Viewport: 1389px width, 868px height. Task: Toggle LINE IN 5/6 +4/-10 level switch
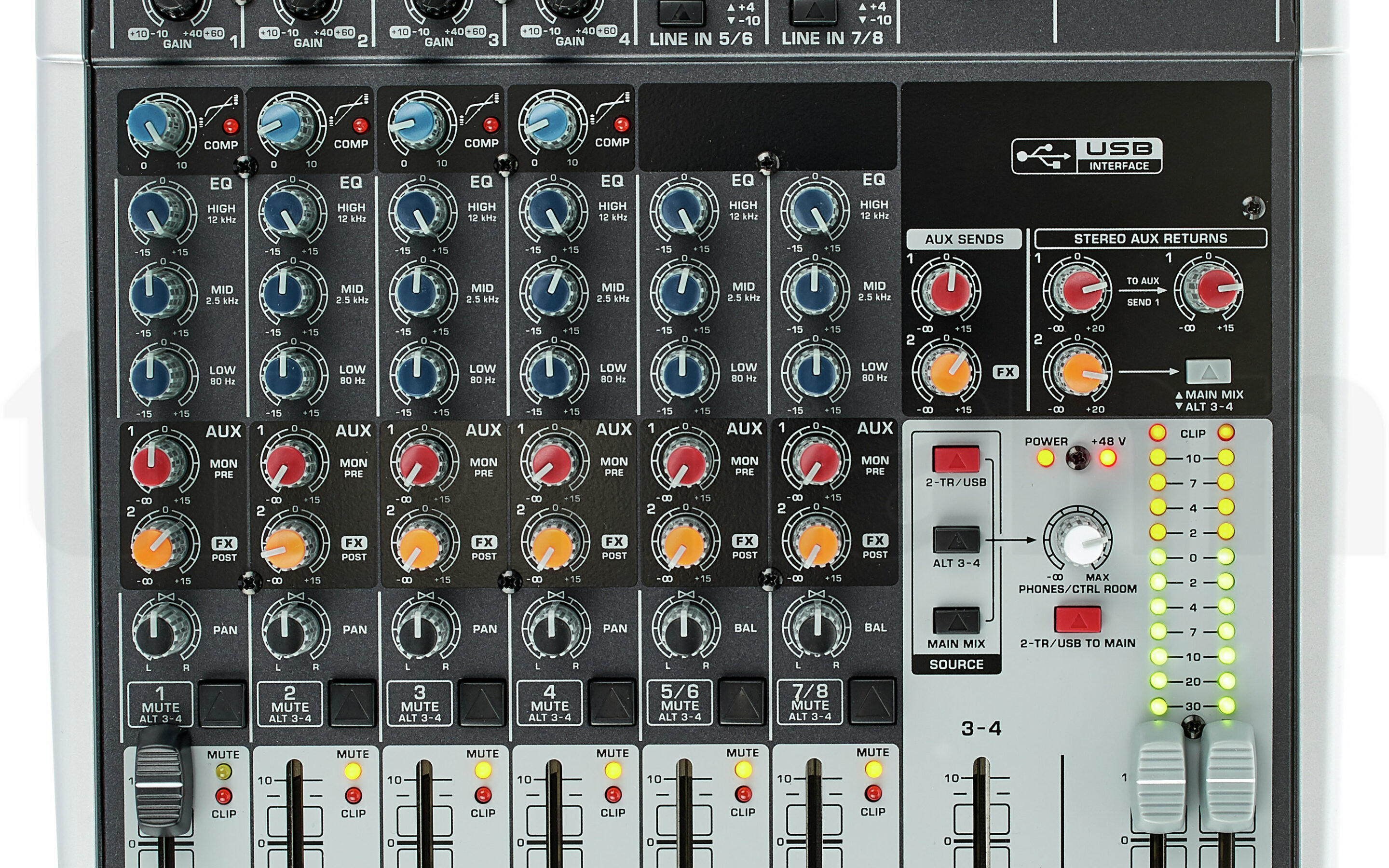tap(682, 13)
